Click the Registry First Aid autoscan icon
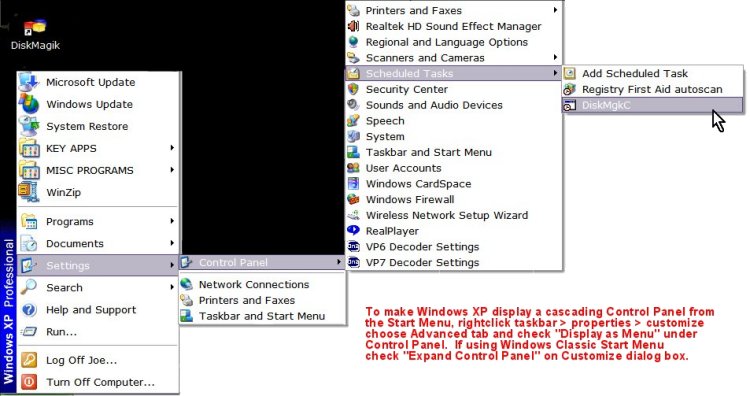750x396 pixels. point(570,89)
